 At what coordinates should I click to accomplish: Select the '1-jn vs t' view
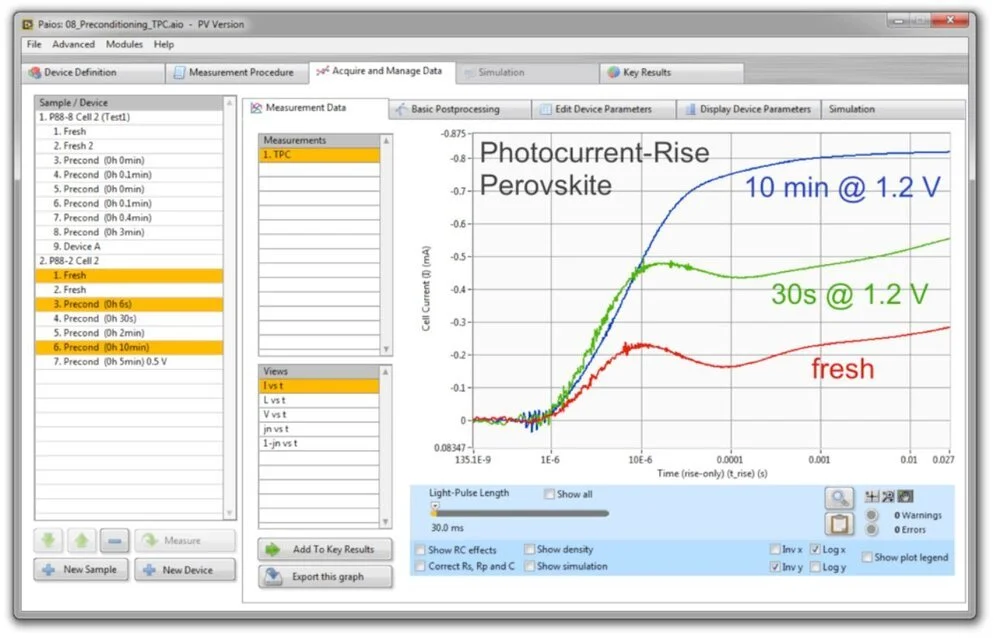320,443
